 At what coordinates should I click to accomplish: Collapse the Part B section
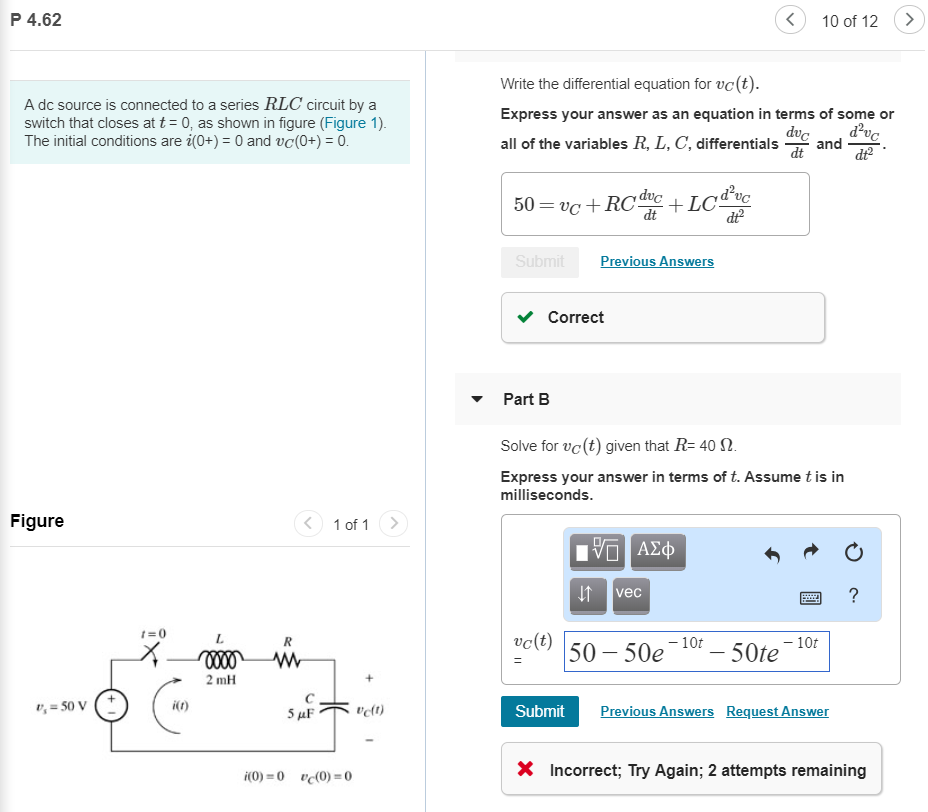pyautogui.click(x=477, y=399)
